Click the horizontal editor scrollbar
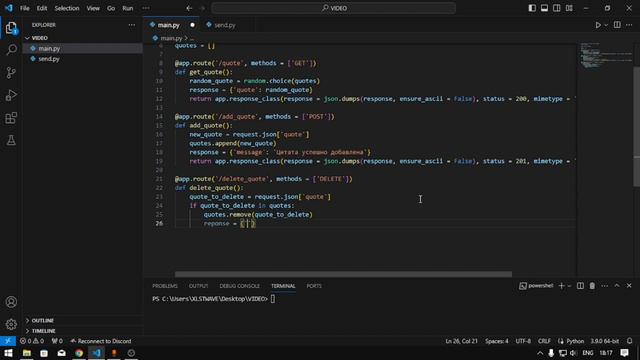This screenshot has width=640, height=360. pos(343,274)
